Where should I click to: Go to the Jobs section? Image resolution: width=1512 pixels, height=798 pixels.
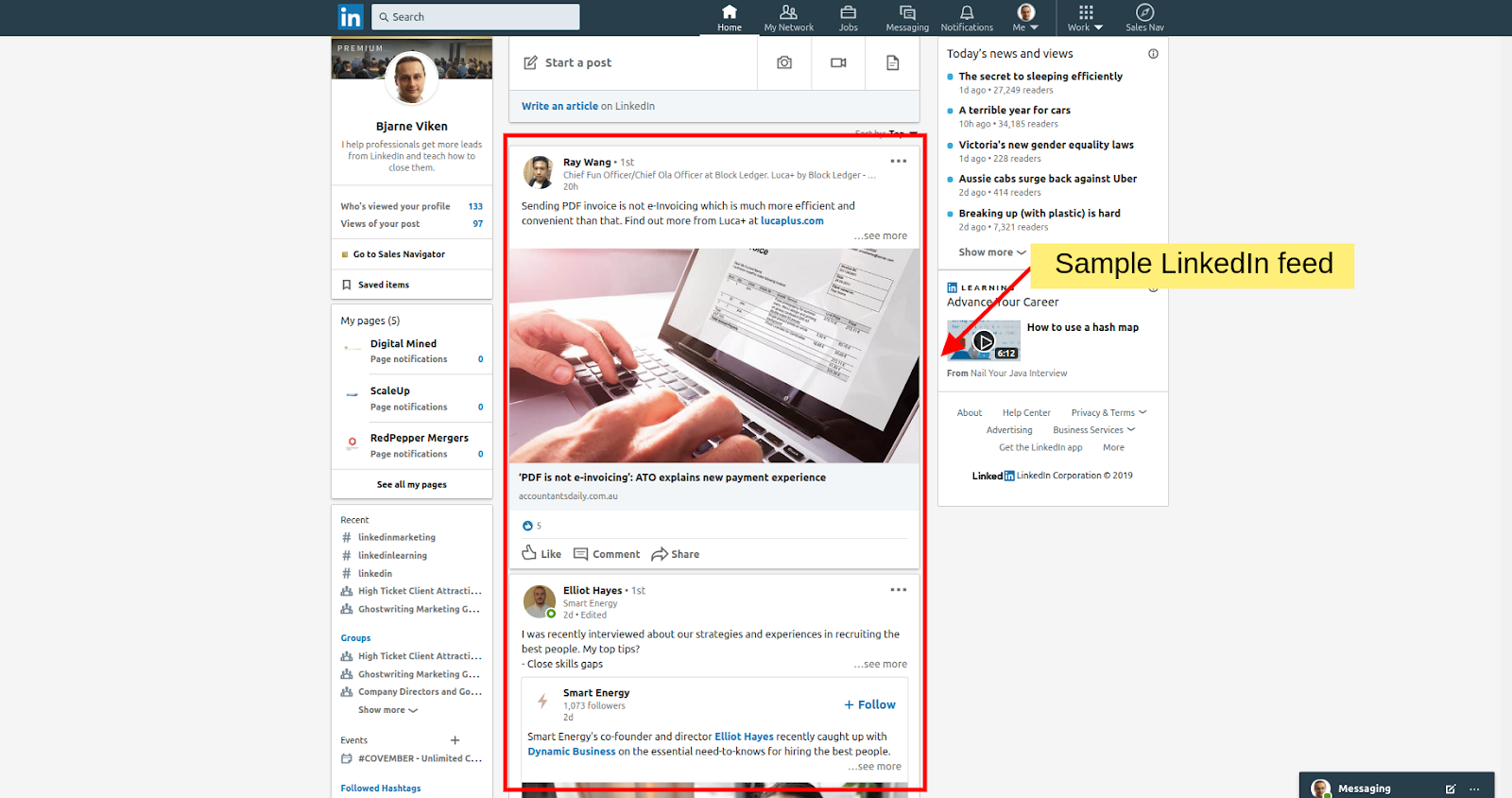pyautogui.click(x=848, y=18)
